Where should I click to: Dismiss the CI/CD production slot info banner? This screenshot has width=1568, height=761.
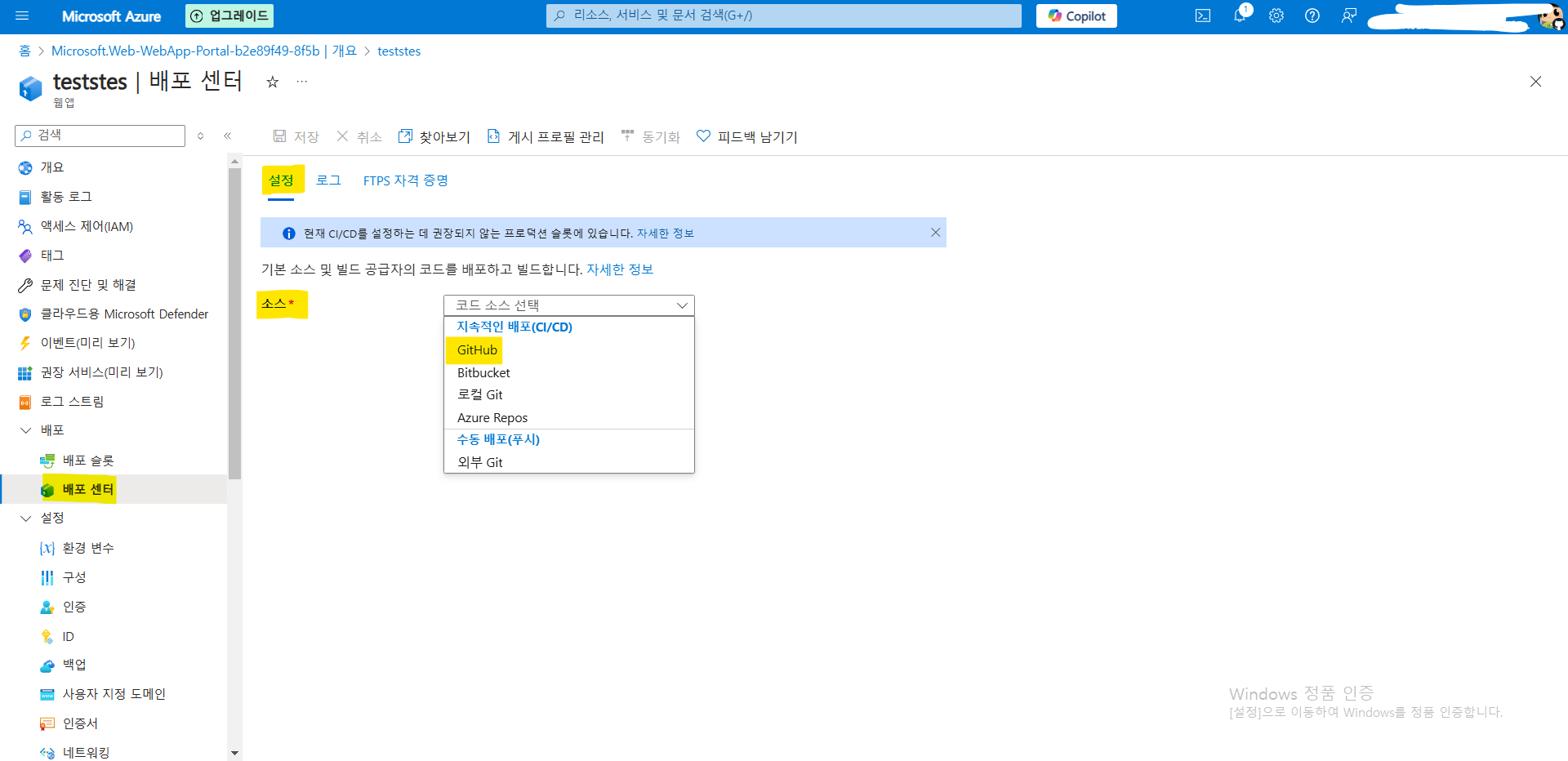tap(935, 233)
